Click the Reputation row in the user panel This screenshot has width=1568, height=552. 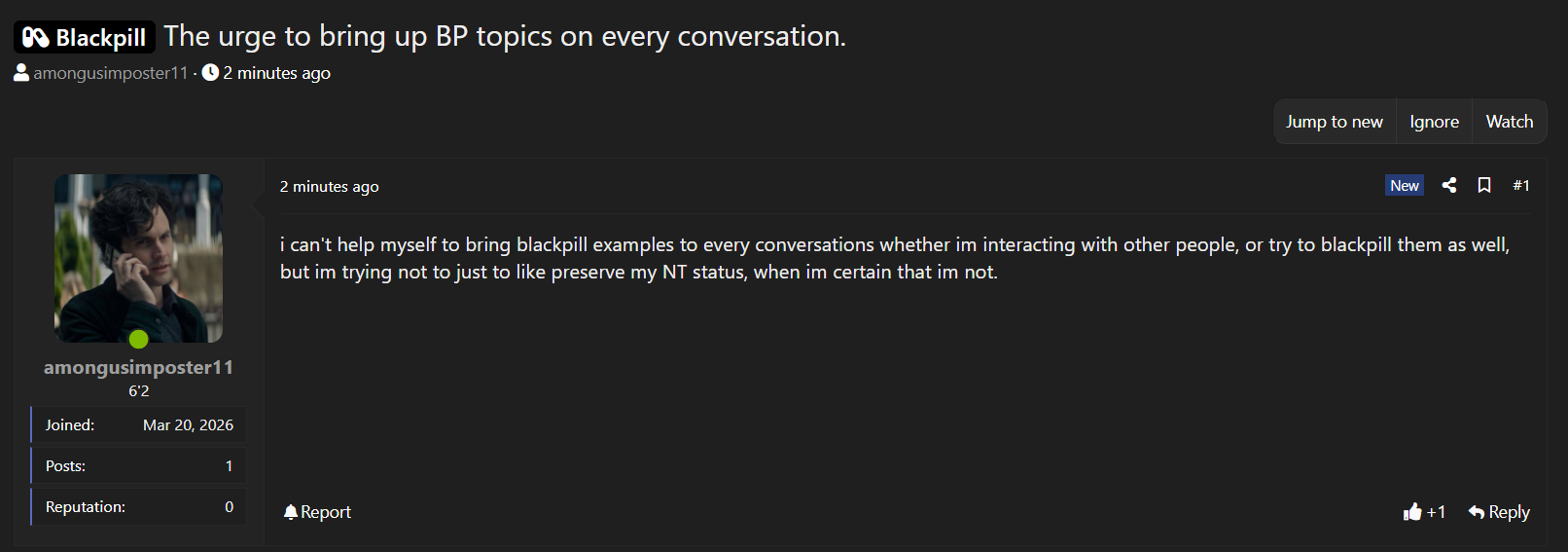pos(138,507)
